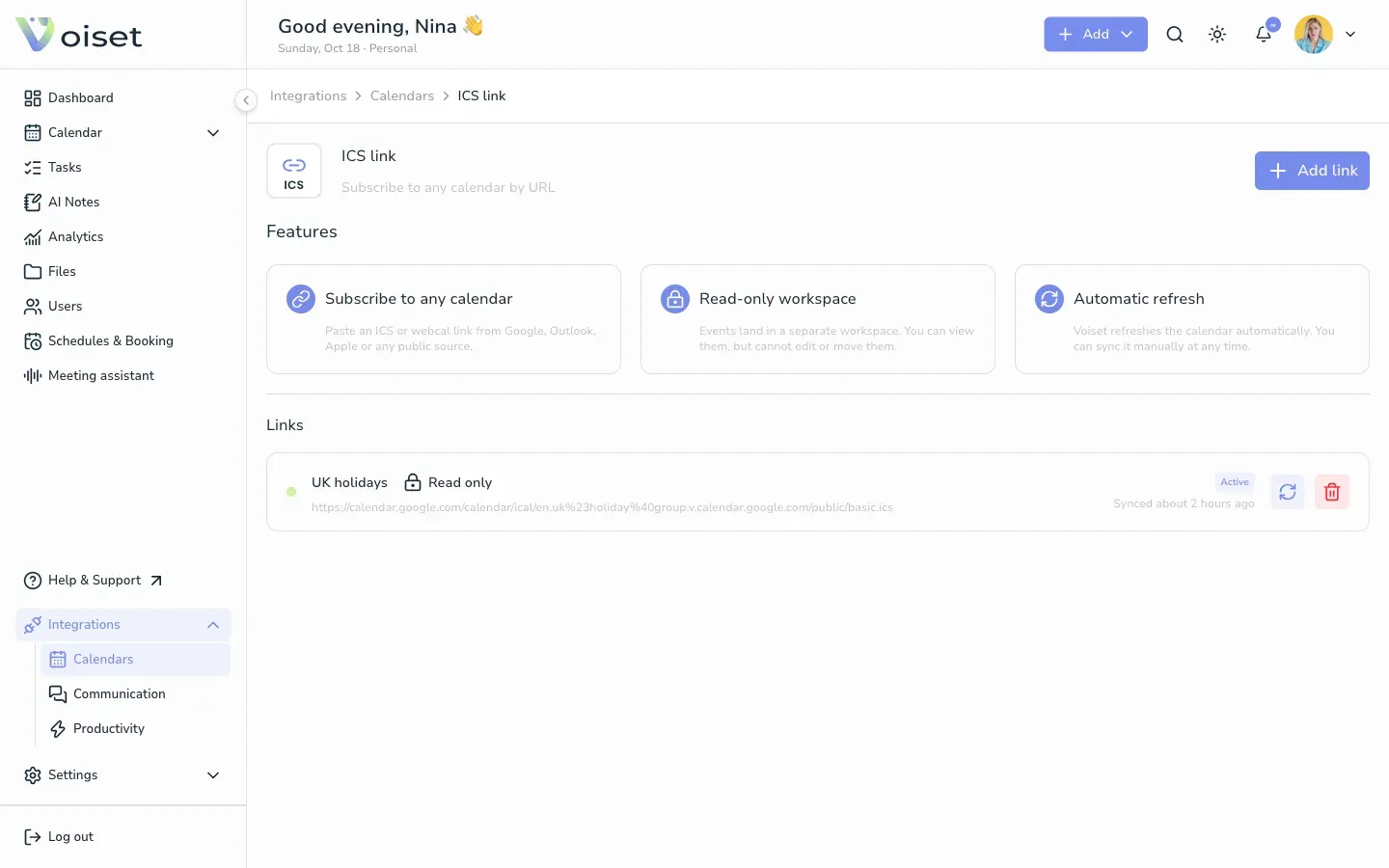This screenshot has width=1389, height=868.
Task: Click Integrations breadcrumb
Action: coord(308,95)
